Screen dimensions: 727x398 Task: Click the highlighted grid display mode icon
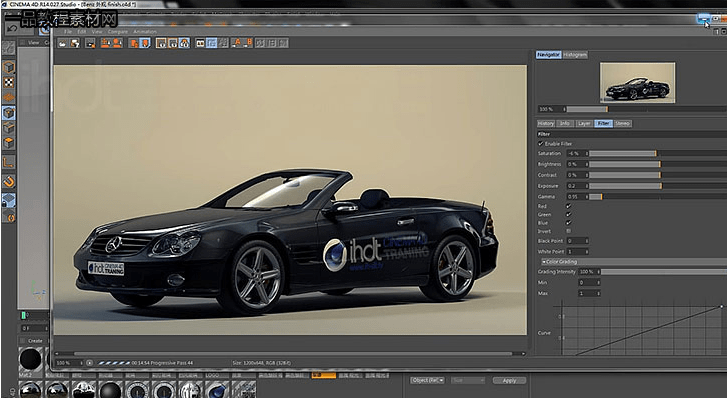click(x=212, y=43)
